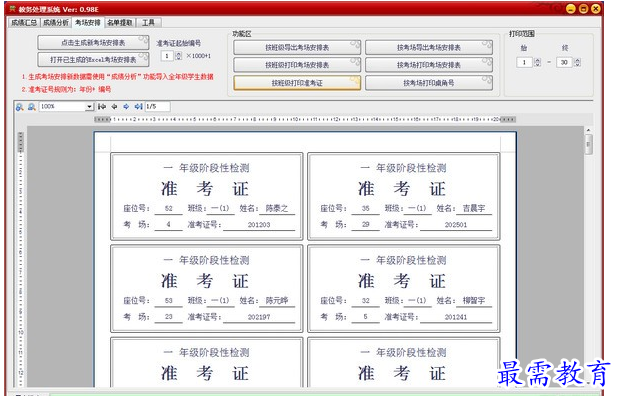Click the print range start field
Screen dimensions: 619x405
pos(525,62)
